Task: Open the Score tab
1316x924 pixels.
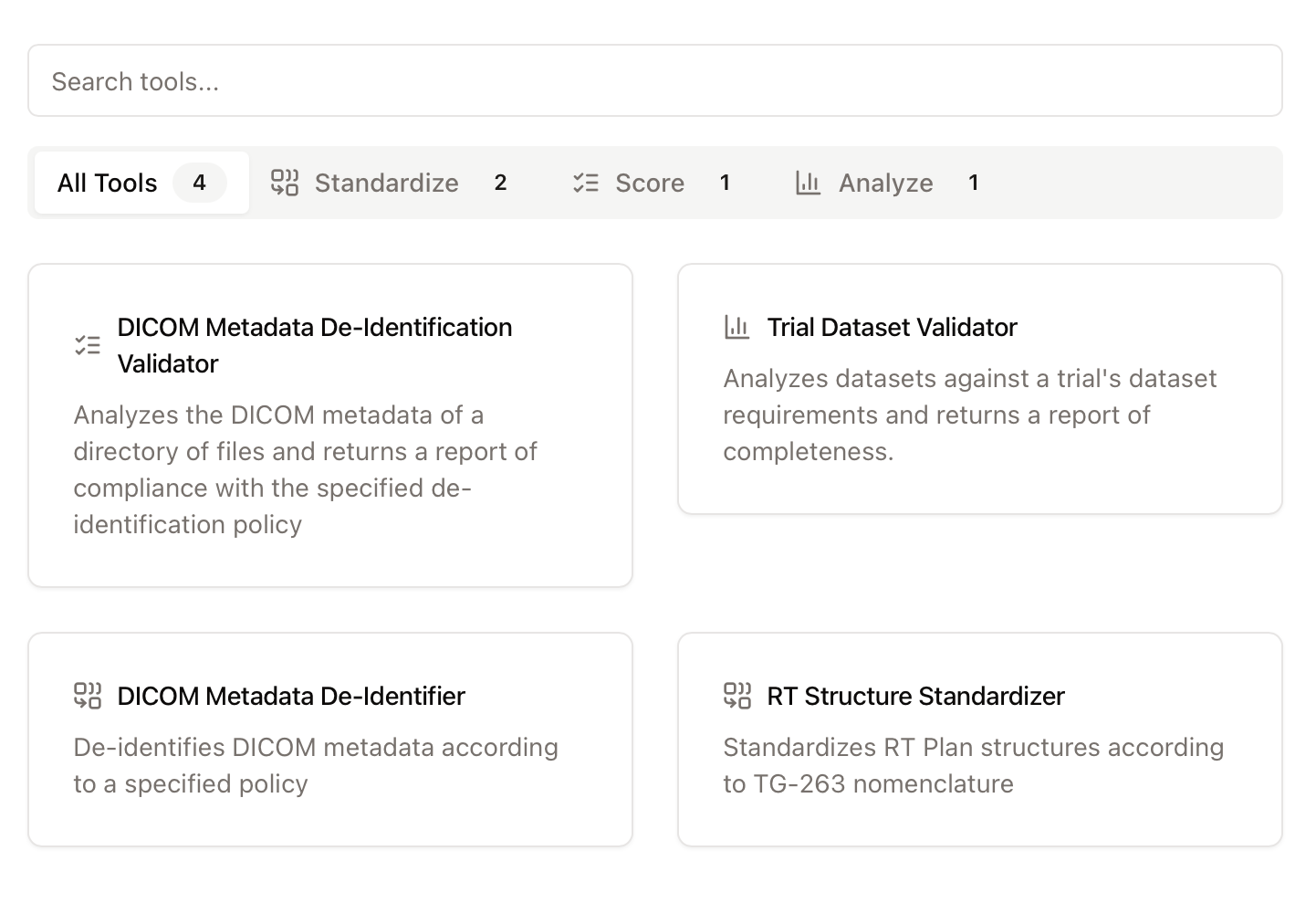Action: coord(649,183)
